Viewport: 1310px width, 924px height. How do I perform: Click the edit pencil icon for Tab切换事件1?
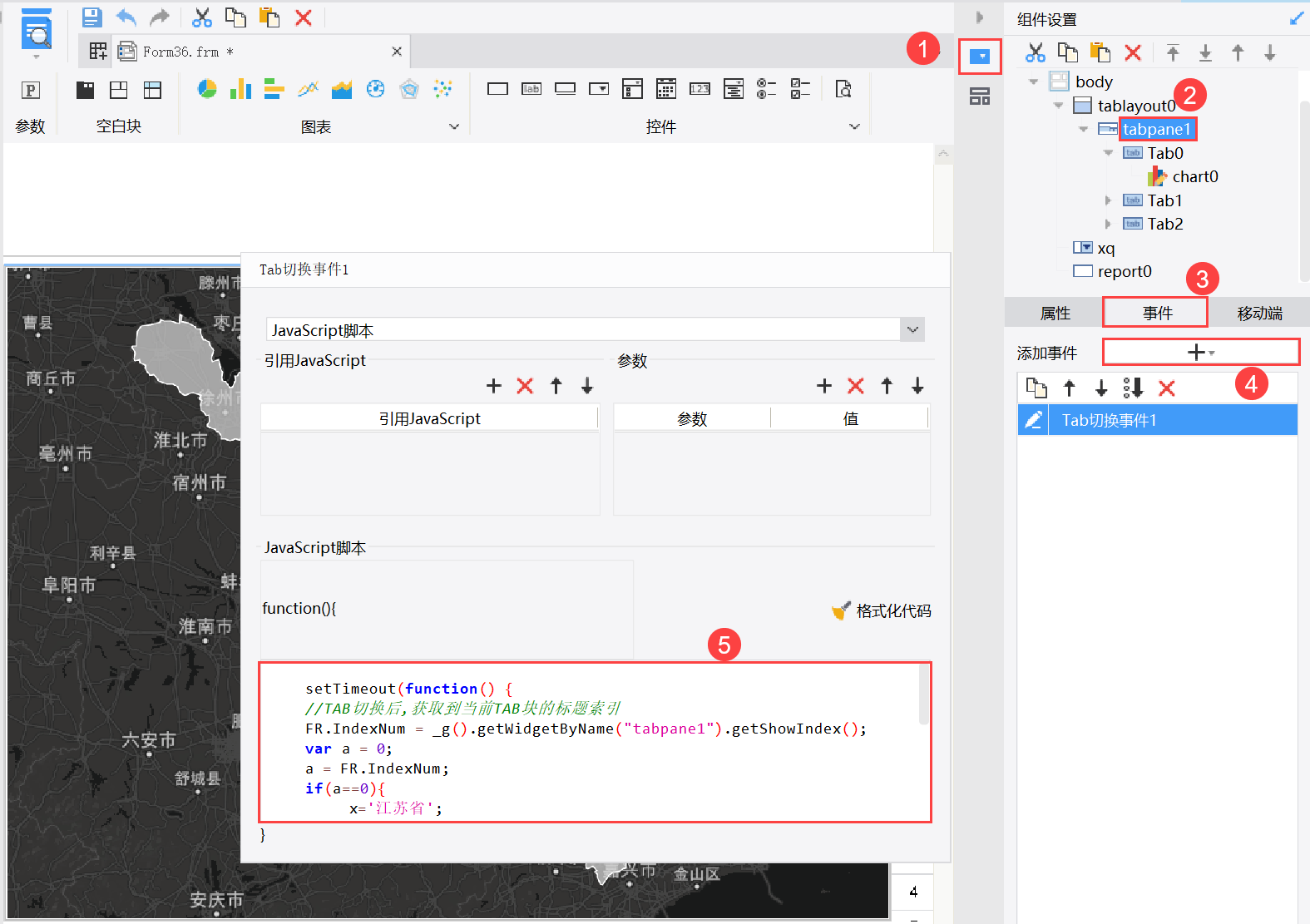click(x=1033, y=420)
